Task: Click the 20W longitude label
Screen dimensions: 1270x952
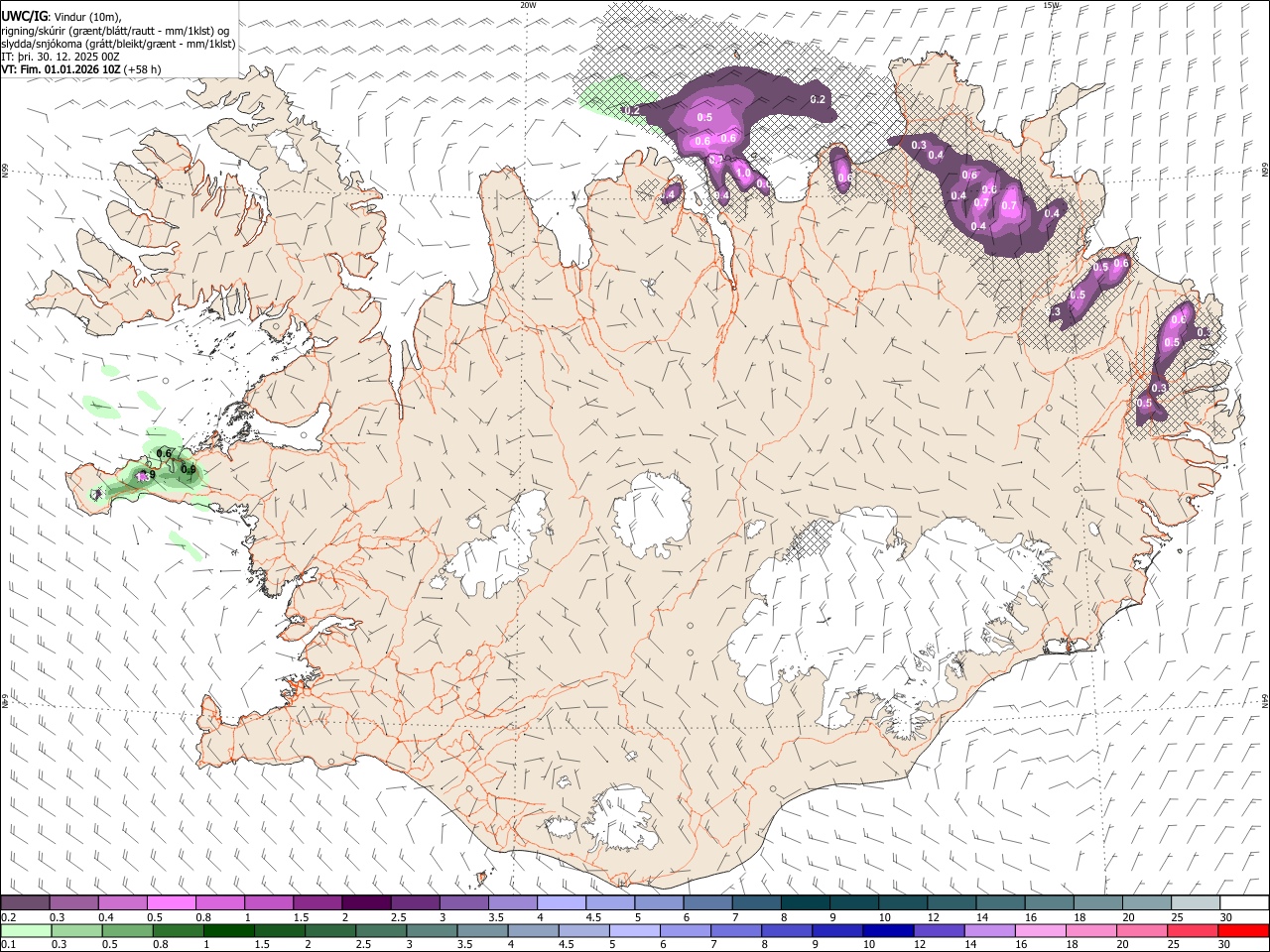Action: [528, 5]
